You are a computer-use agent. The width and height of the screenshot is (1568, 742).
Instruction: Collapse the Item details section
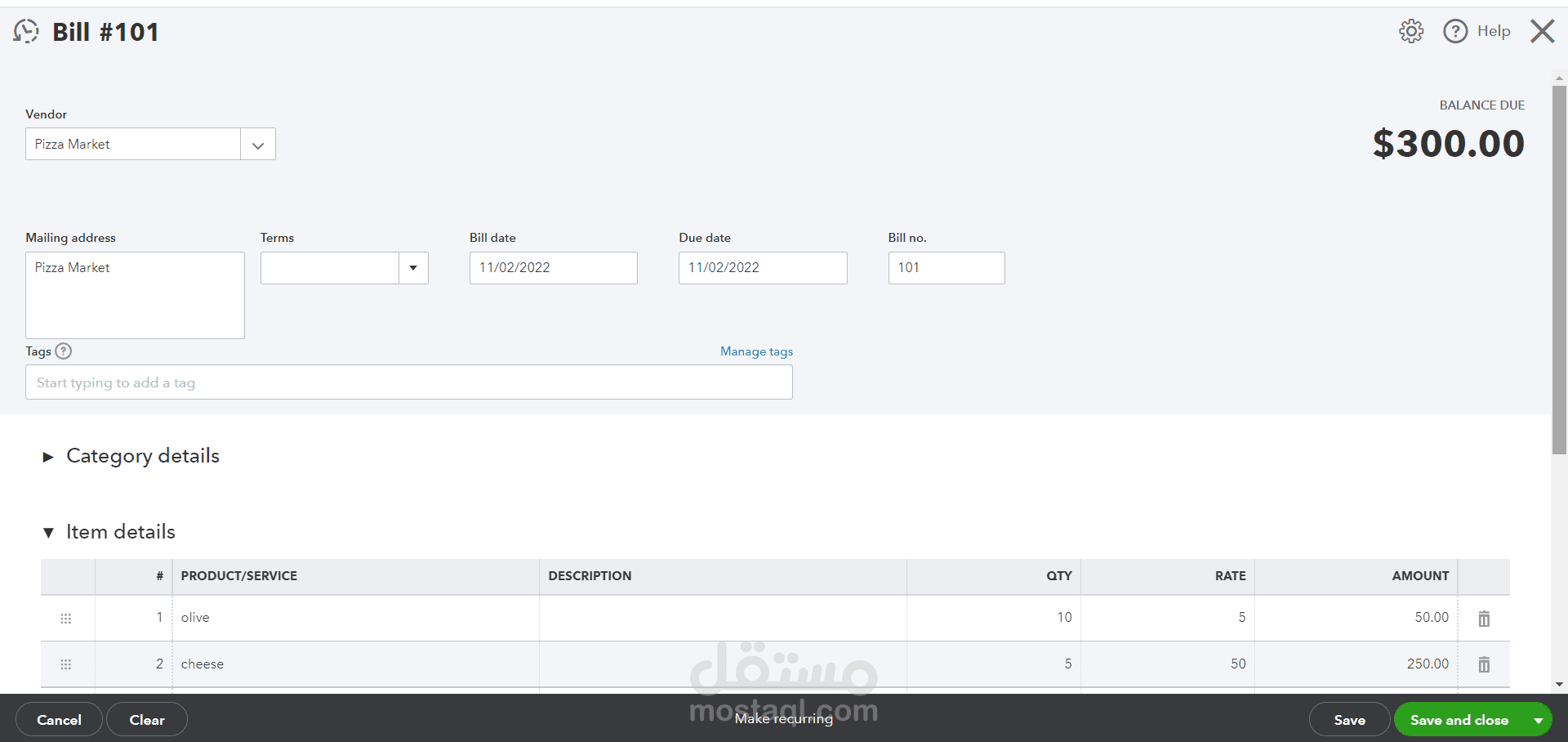tap(48, 533)
